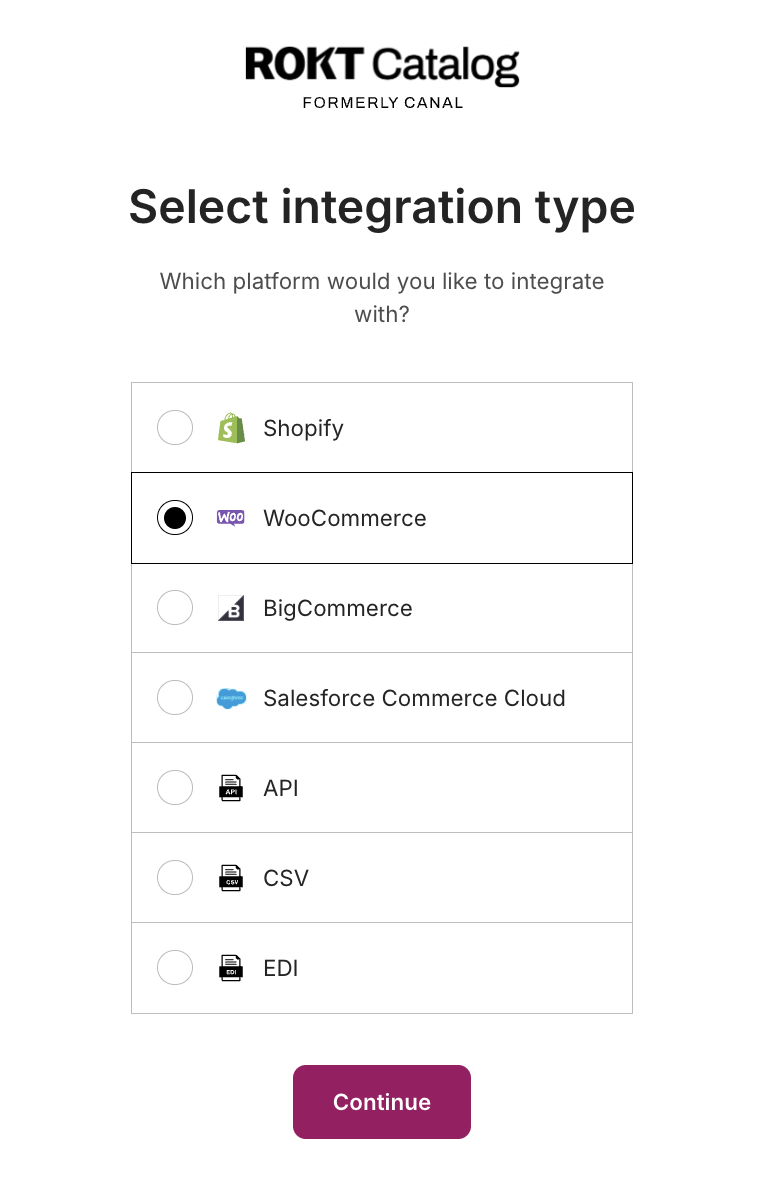This screenshot has height=1178, width=760.
Task: Click the ROKT Catalog logo
Action: tap(382, 77)
